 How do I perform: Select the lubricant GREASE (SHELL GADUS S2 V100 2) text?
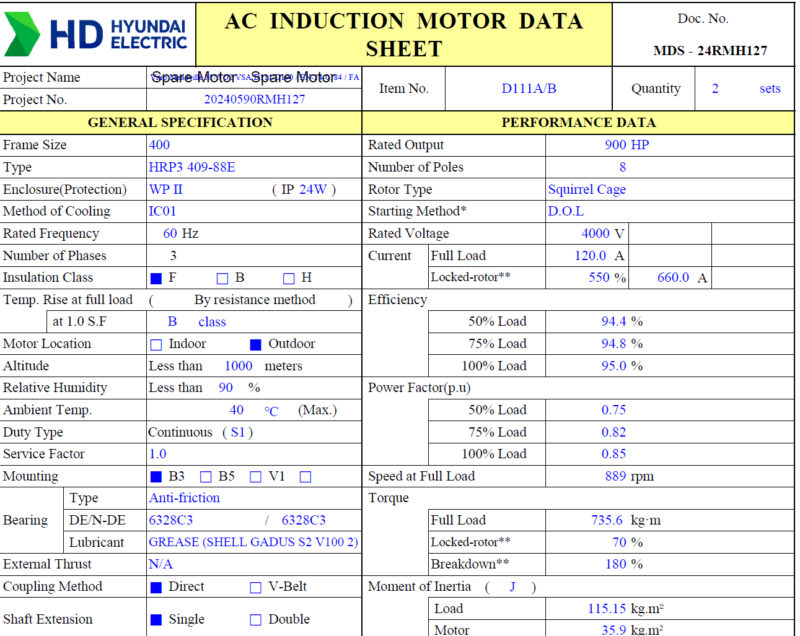point(253,542)
